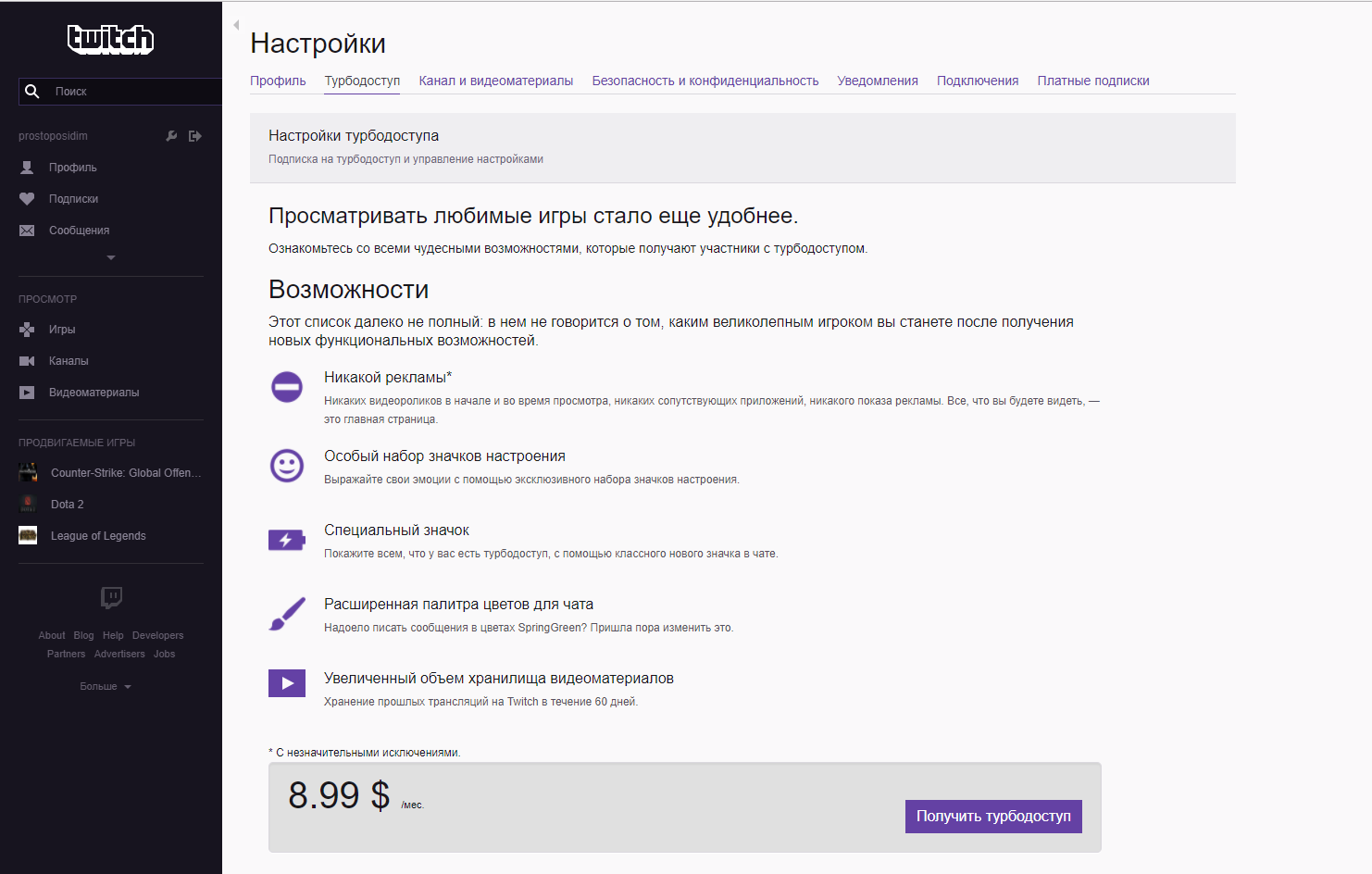Image resolution: width=1372 pixels, height=874 pixels.
Task: Click the About footer link
Action: coord(52,635)
